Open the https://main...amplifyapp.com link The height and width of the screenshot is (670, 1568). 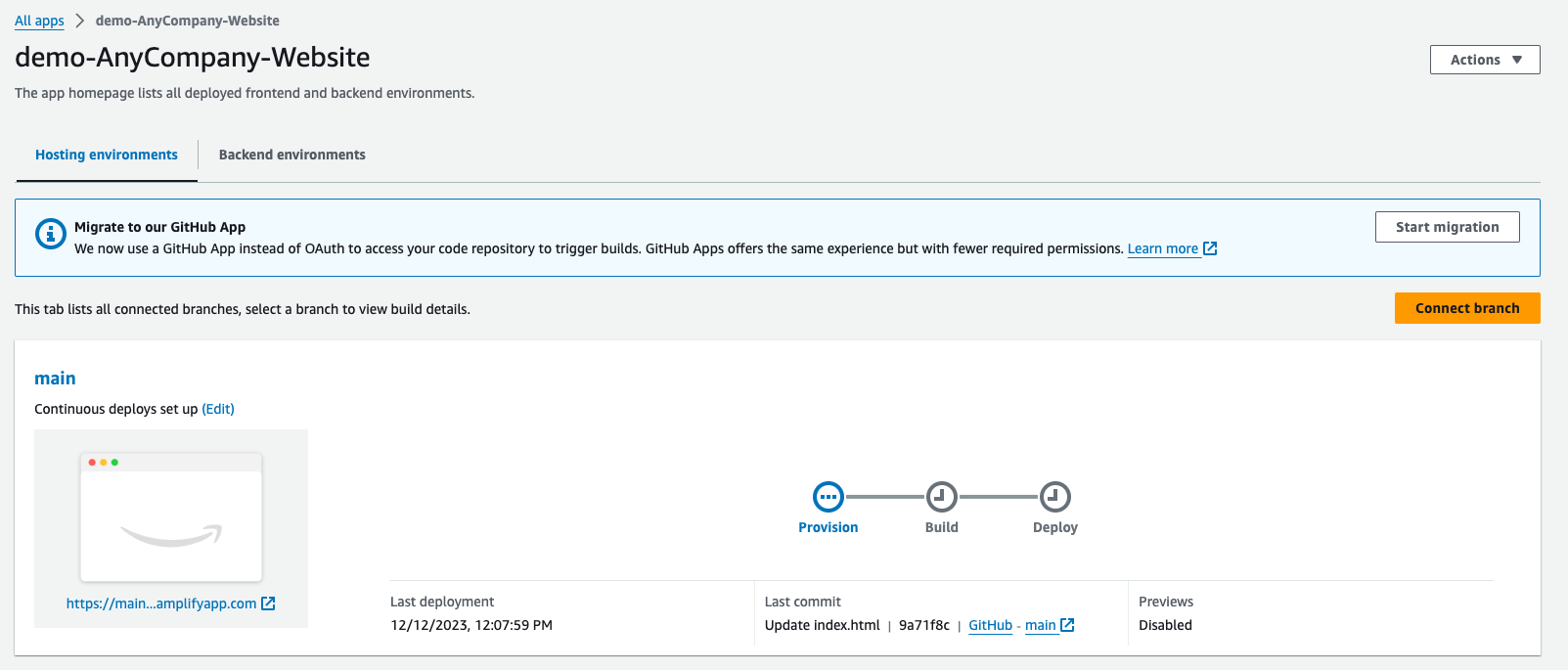[161, 603]
